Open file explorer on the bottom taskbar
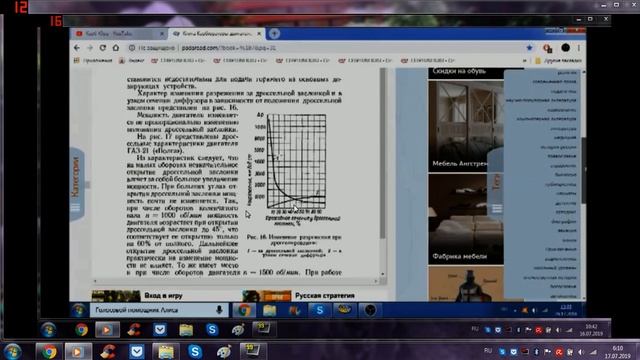640x360 pixels. pyautogui.click(x=165, y=352)
